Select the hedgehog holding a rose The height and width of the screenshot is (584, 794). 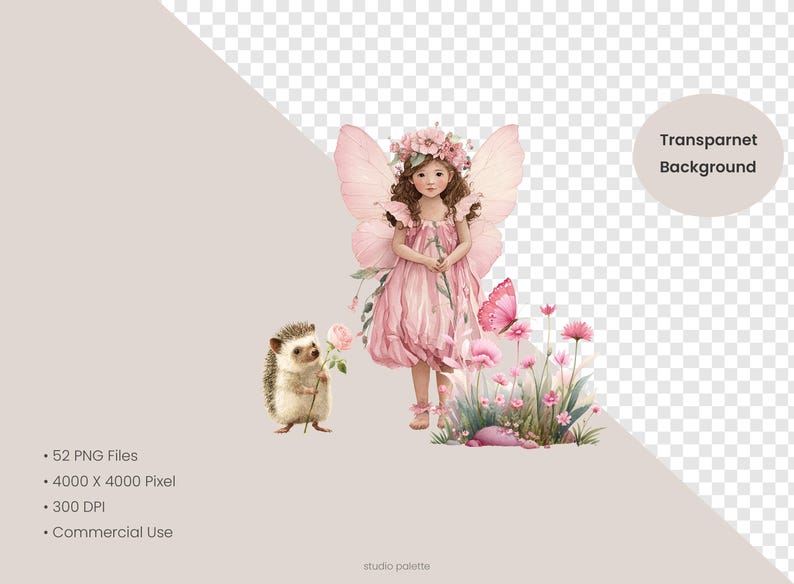click(x=307, y=378)
